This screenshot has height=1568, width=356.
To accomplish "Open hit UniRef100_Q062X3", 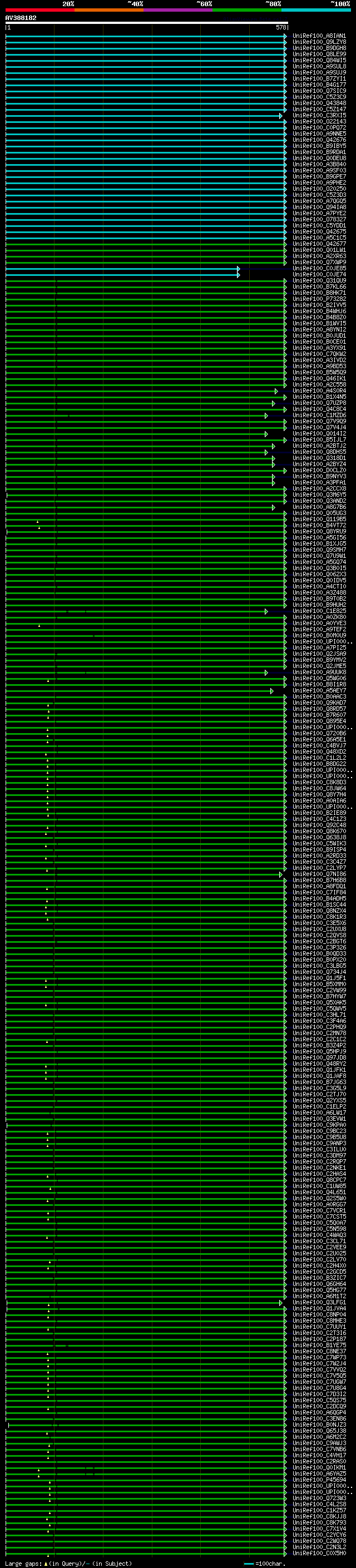I will click(x=319, y=574).
